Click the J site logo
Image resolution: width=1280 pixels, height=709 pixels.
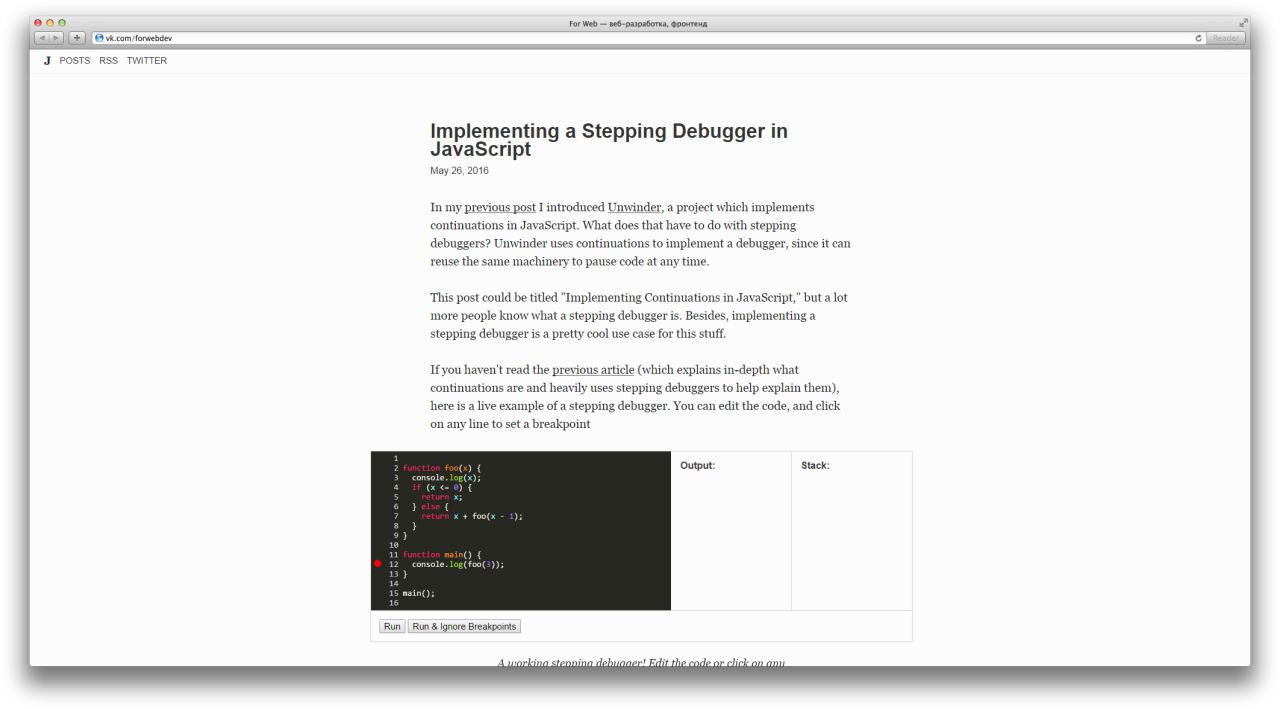point(47,61)
